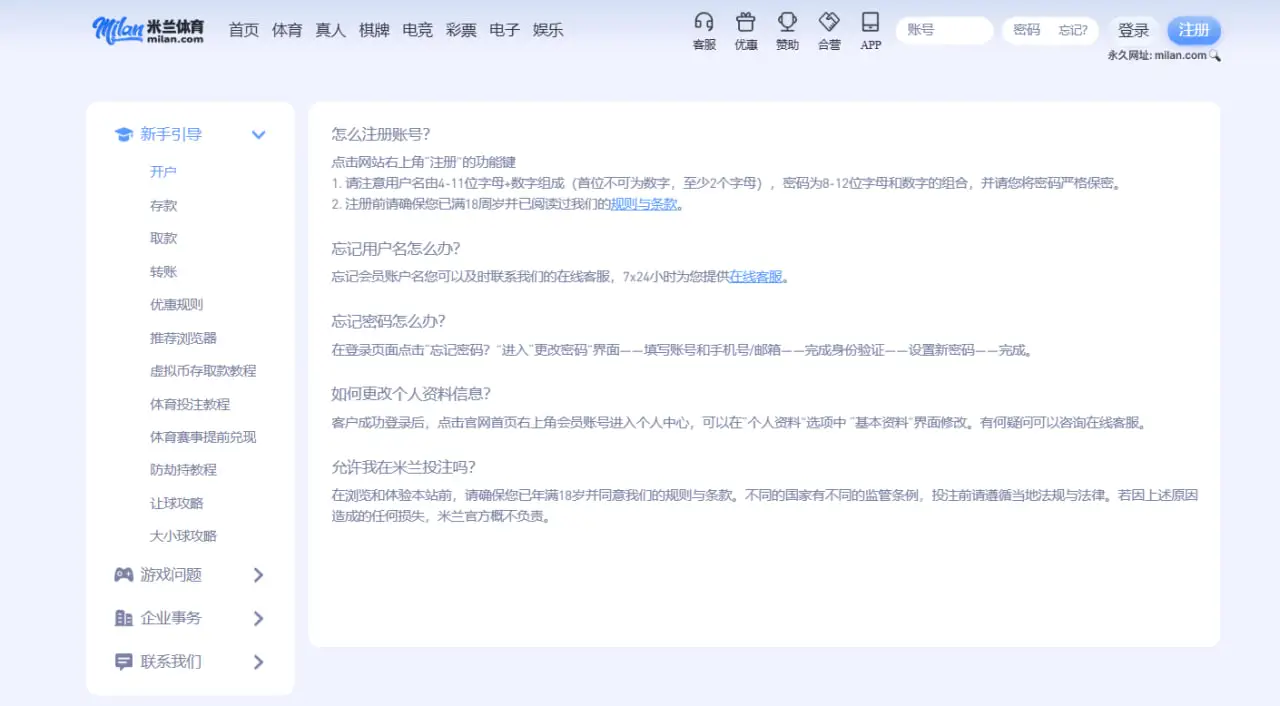
Task: Open 体育 navigation menu item
Action: point(287,30)
